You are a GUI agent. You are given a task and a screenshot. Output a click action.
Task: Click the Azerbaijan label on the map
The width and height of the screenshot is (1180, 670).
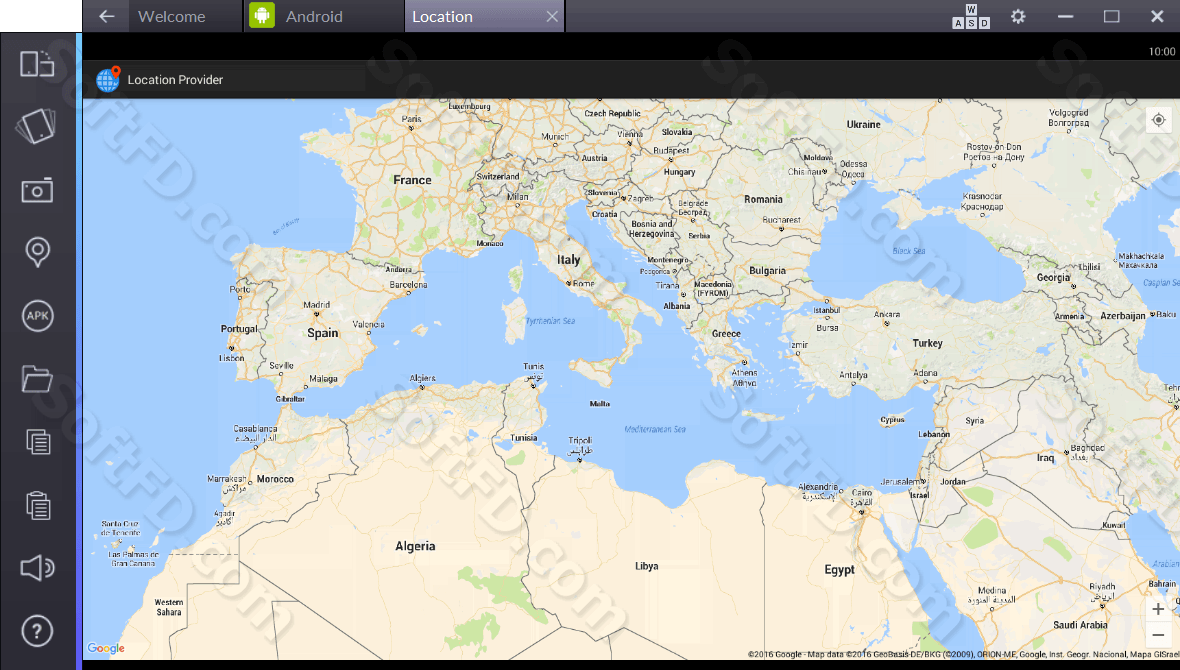pos(1123,315)
